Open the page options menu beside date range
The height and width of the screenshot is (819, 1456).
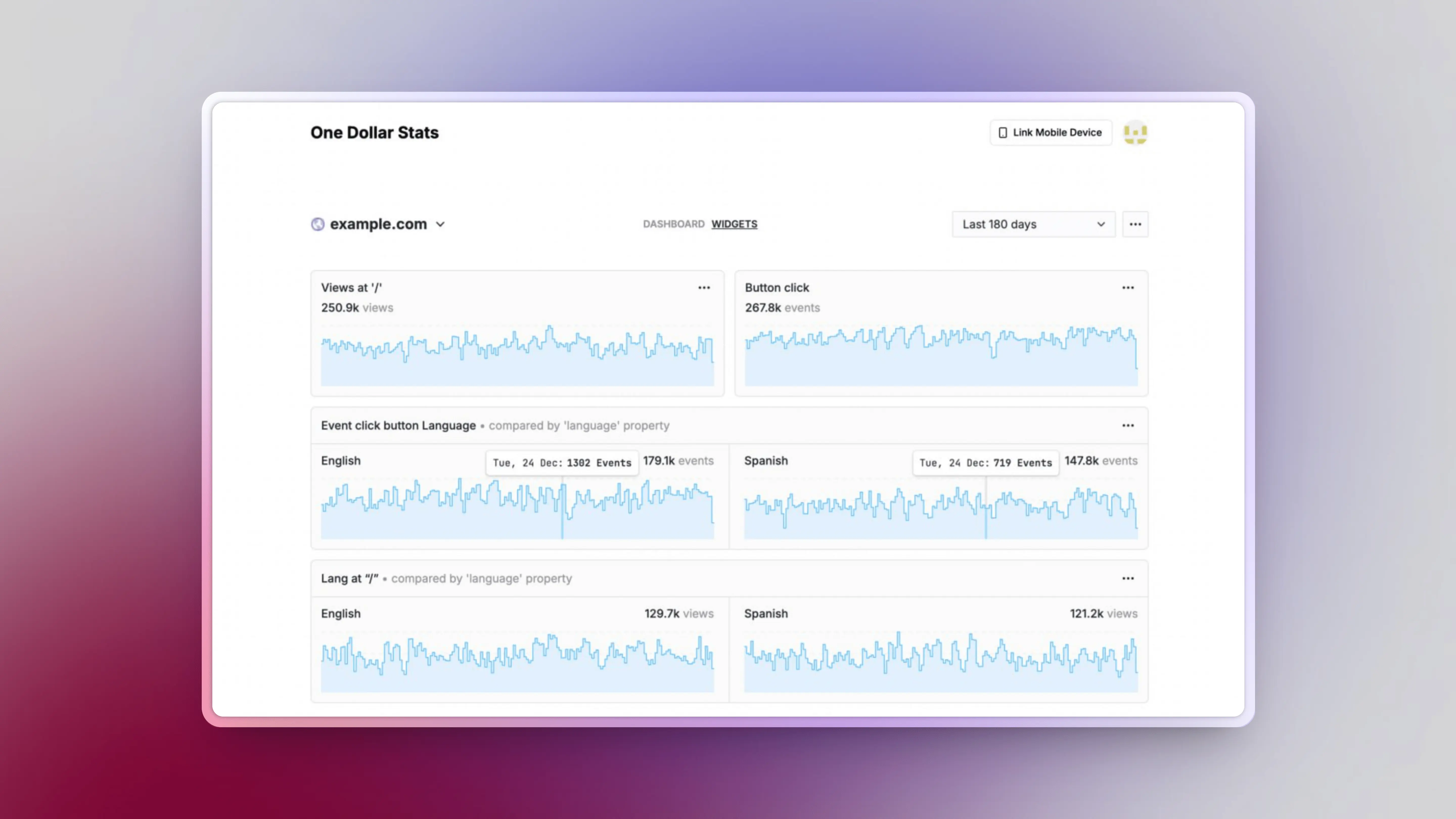[x=1135, y=224]
